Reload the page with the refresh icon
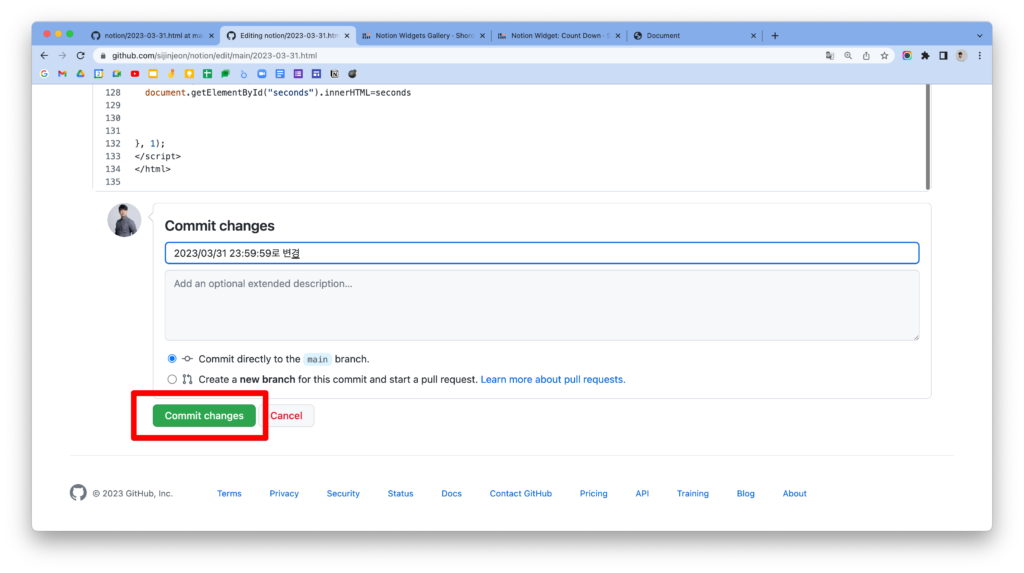This screenshot has height=573, width=1024. pyautogui.click(x=81, y=56)
